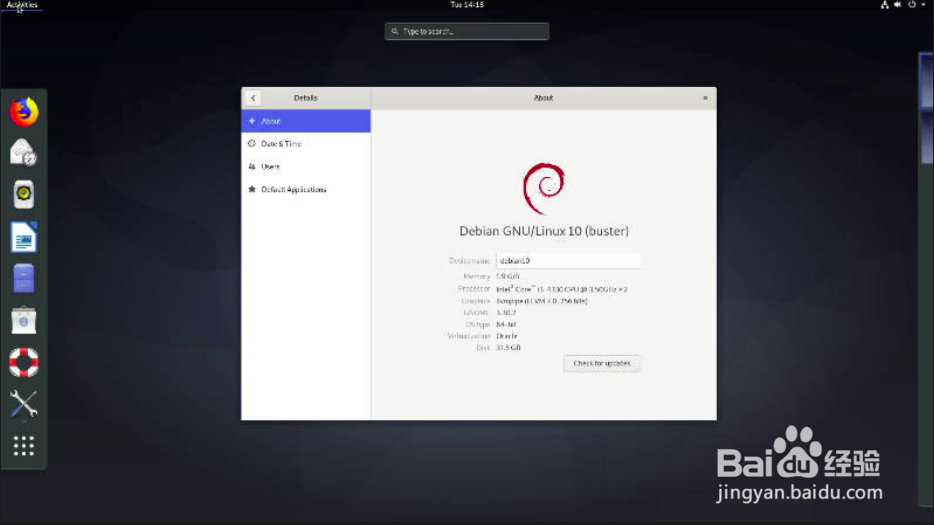Open the Help lifebuoy icon

[x=24, y=362]
